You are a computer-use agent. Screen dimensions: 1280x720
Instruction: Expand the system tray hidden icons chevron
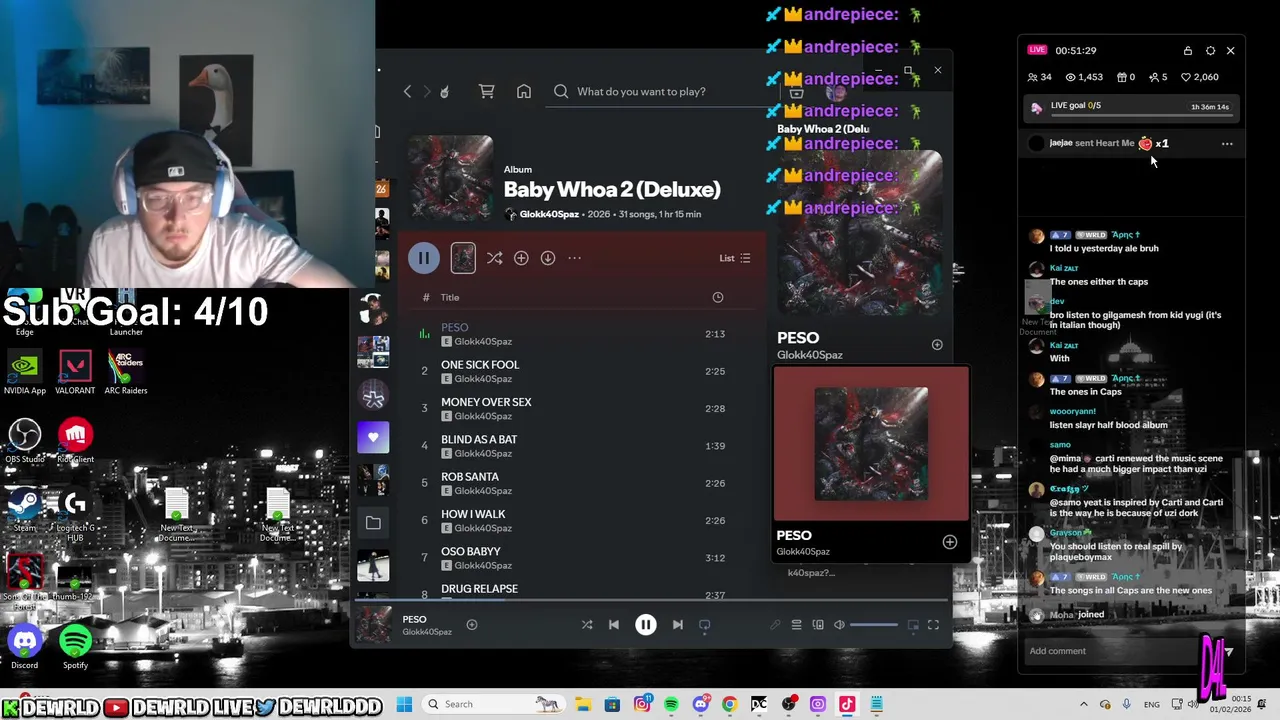pos(1084,704)
